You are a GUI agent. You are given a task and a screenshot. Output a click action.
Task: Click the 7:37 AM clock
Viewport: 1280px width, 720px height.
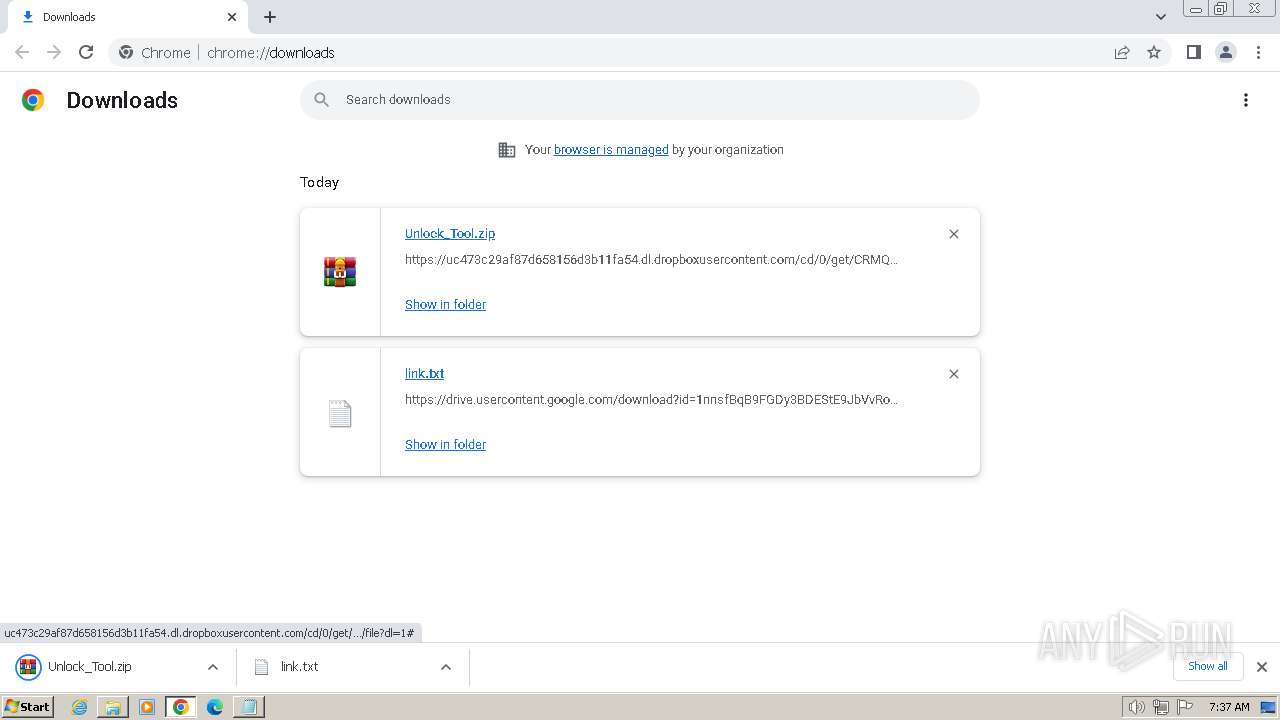click(x=1229, y=707)
